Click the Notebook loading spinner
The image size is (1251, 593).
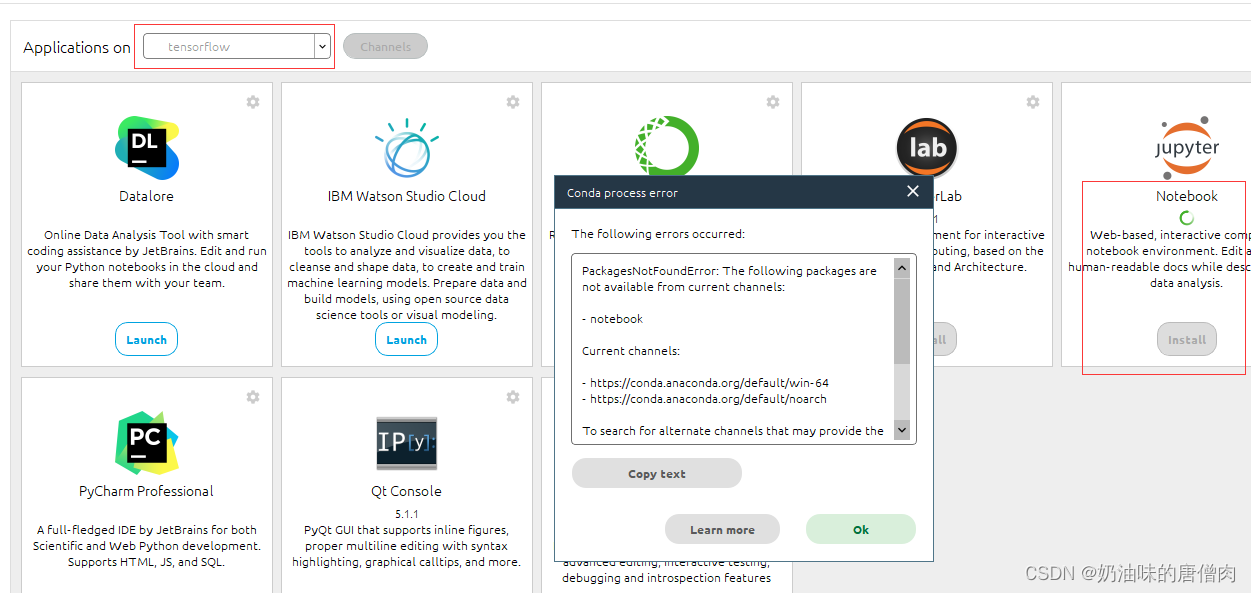pyautogui.click(x=1187, y=217)
